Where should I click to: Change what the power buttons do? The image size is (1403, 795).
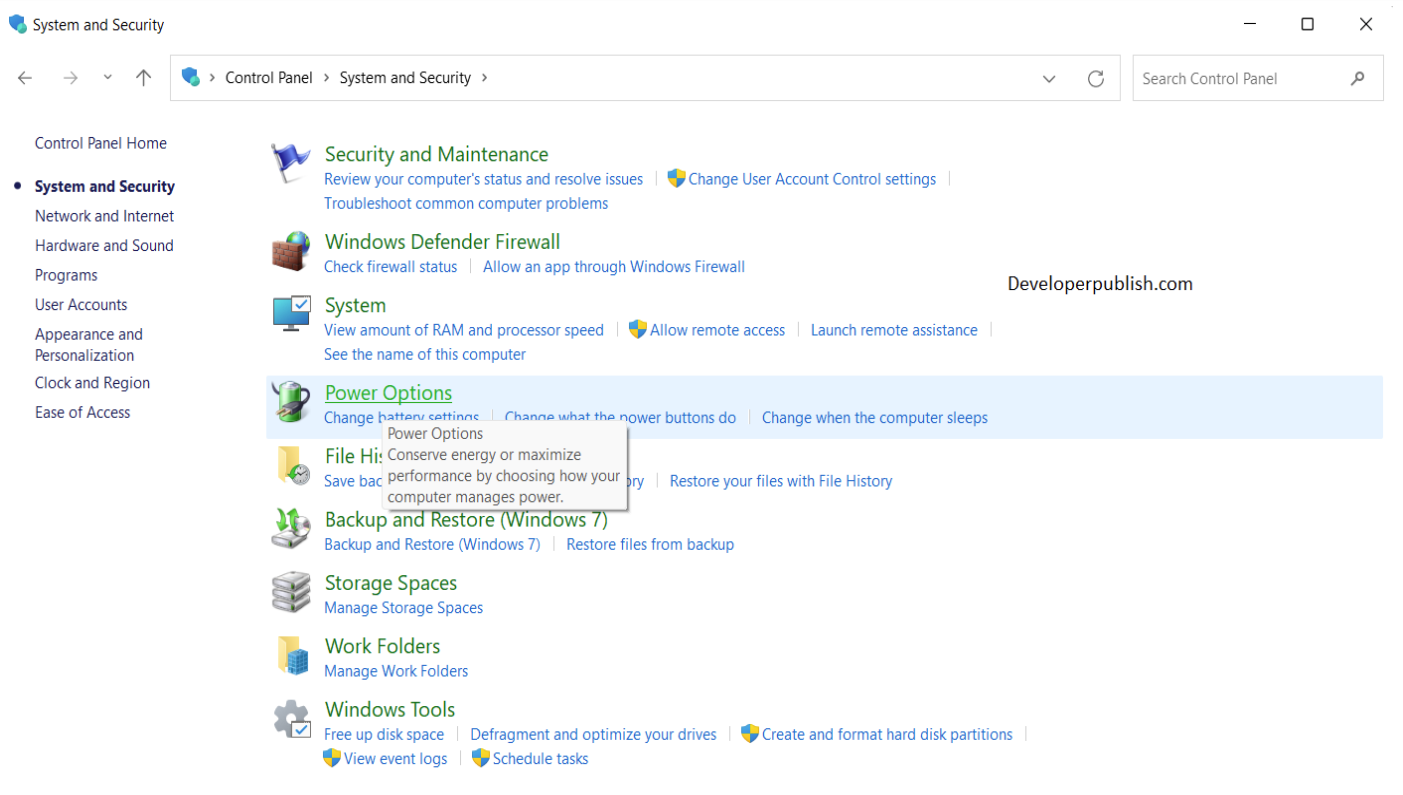620,417
